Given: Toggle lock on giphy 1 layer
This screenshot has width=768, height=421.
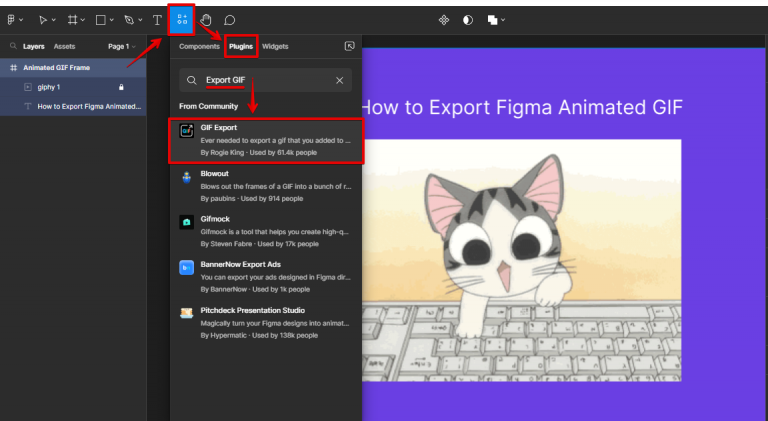Looking at the screenshot, I should coord(122,87).
